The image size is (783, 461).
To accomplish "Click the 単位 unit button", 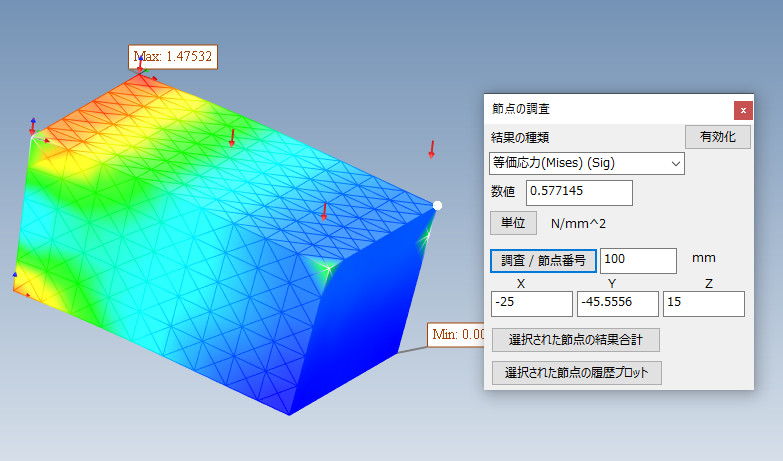I will pyautogui.click(x=513, y=223).
